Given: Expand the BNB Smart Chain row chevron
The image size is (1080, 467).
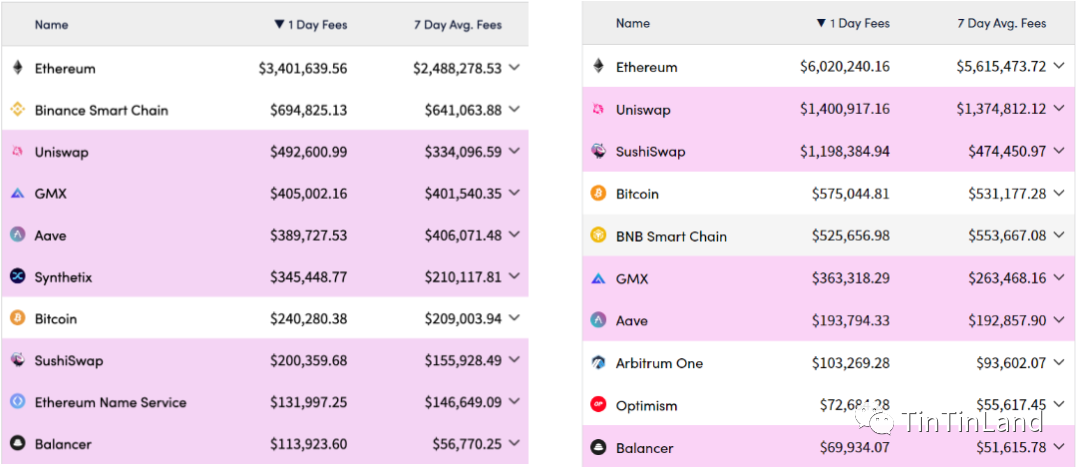Looking at the screenshot, I should click(1059, 236).
